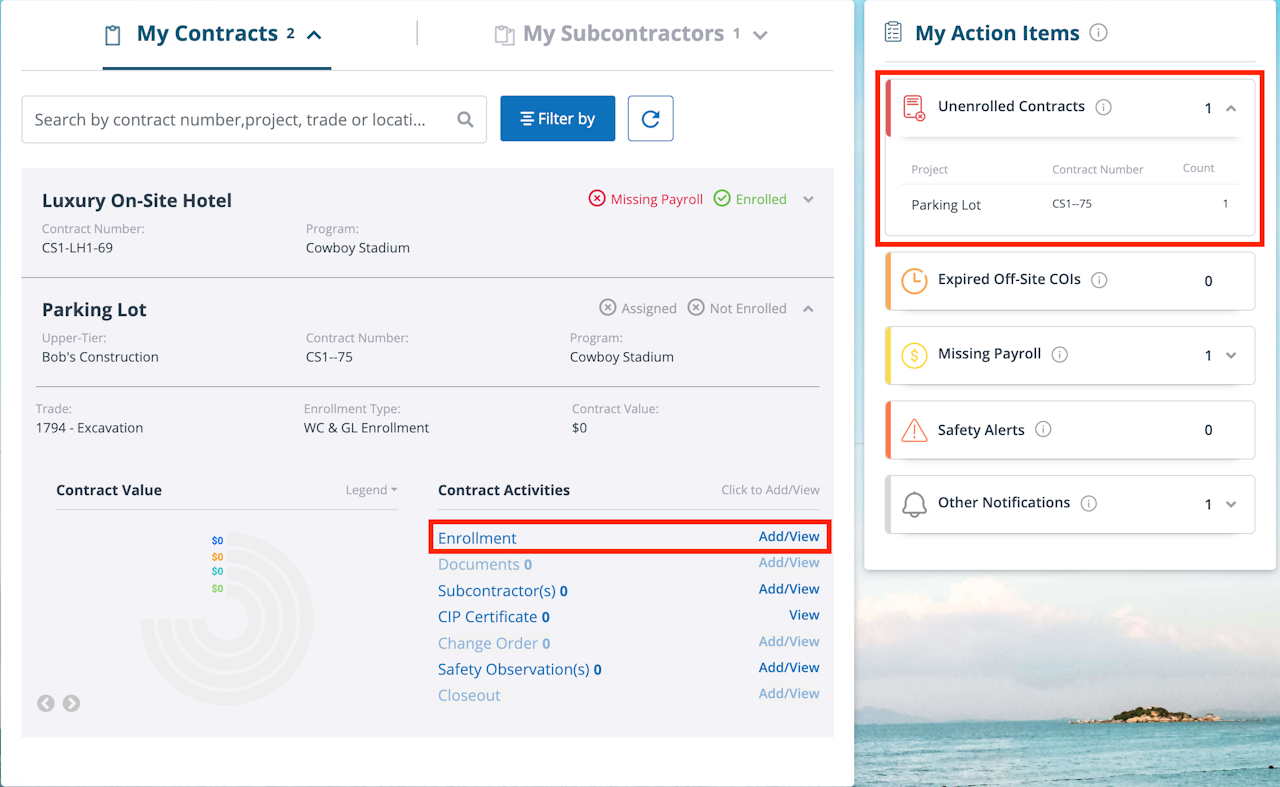Go to previous chart with left arrow

coord(46,703)
